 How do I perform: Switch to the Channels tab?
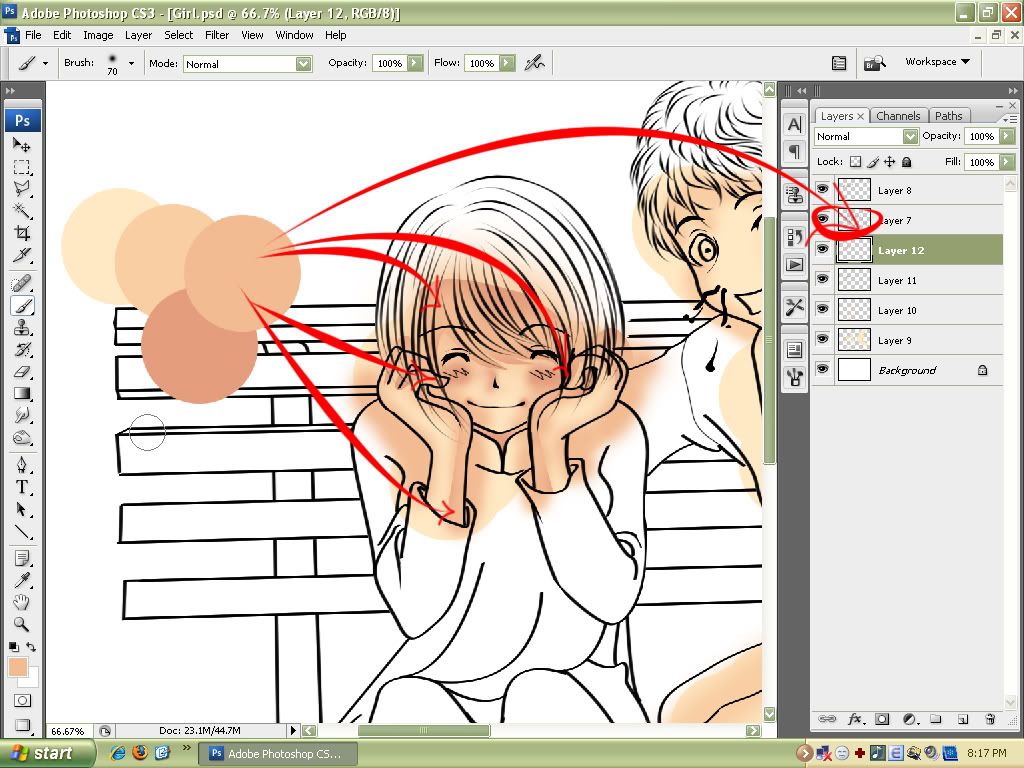point(898,116)
